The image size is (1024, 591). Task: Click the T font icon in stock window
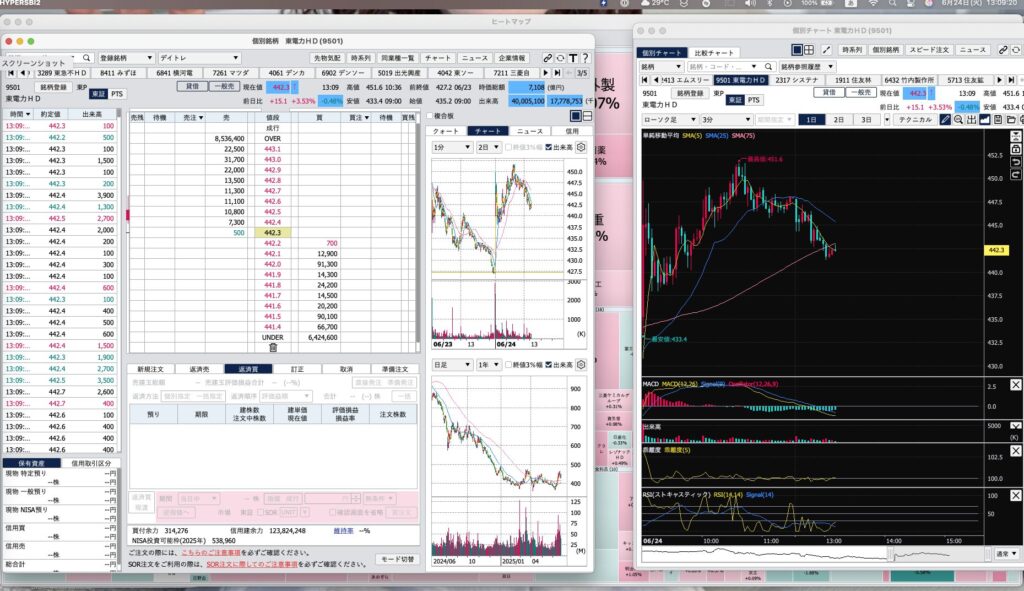573,58
